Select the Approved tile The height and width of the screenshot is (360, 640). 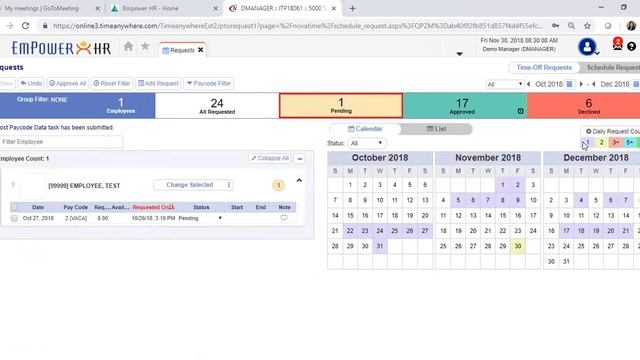[465, 106]
